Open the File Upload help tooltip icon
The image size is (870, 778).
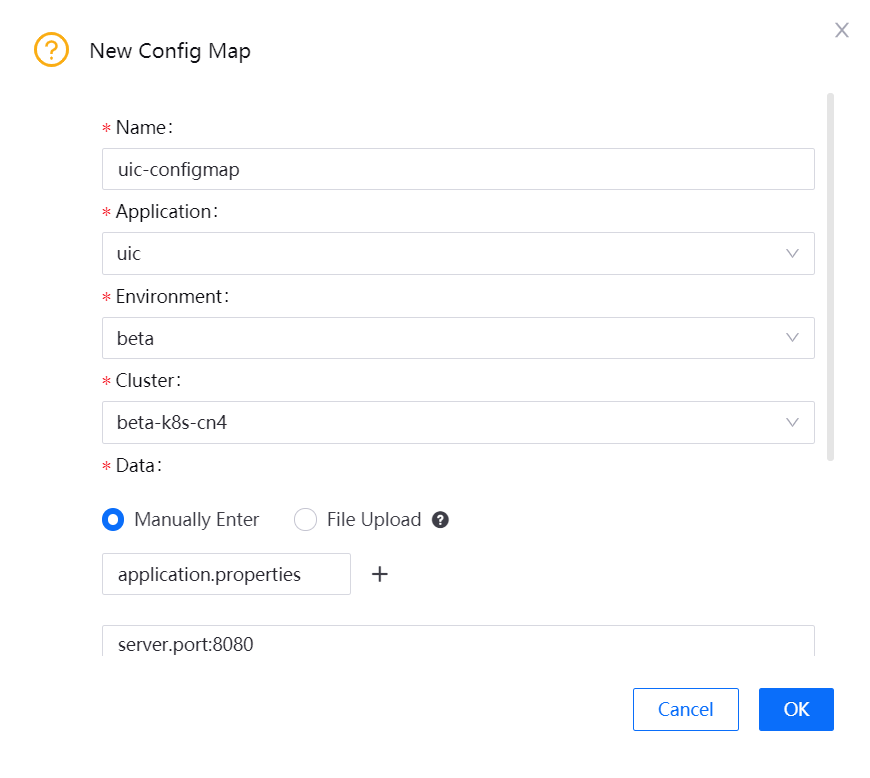click(x=442, y=520)
